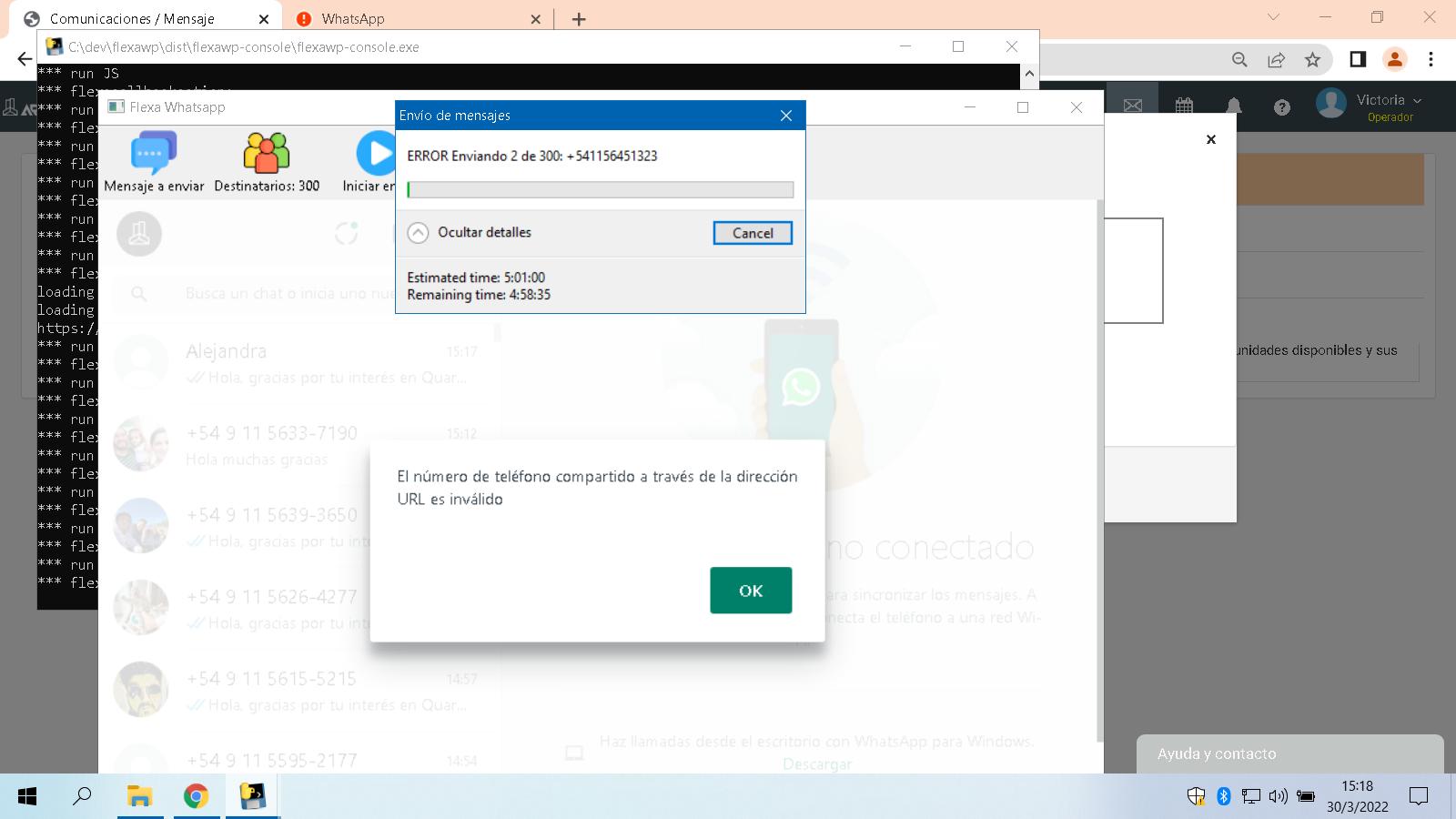Viewport: 1456px width, 819px height.
Task: Cancel the message sending process
Action: [753, 233]
